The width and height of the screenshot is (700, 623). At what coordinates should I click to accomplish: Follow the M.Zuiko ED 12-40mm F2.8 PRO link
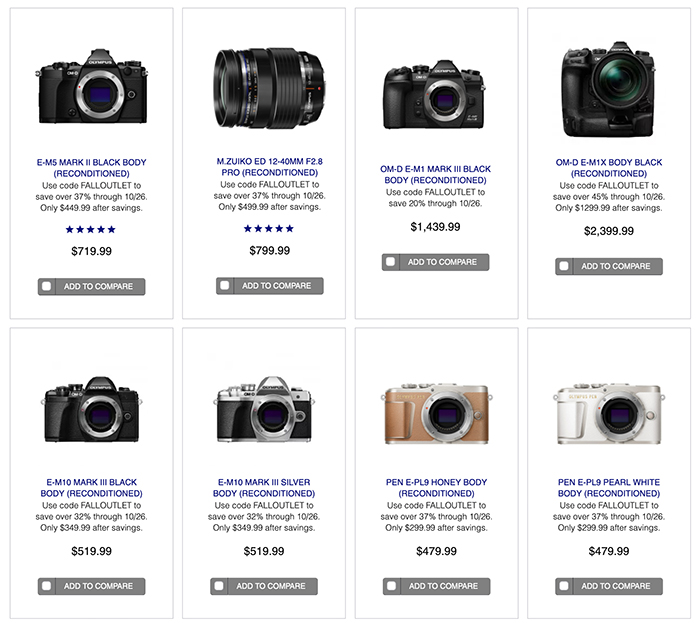[269, 166]
